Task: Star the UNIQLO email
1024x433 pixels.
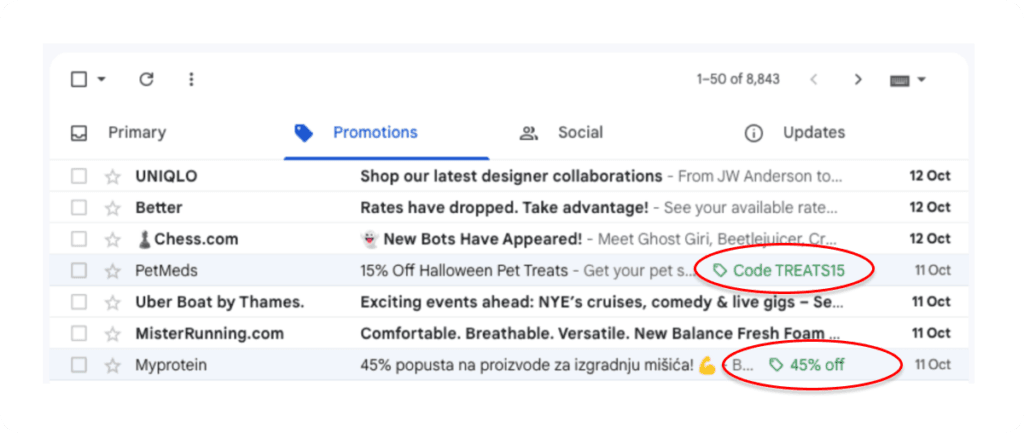Action: coord(112,177)
